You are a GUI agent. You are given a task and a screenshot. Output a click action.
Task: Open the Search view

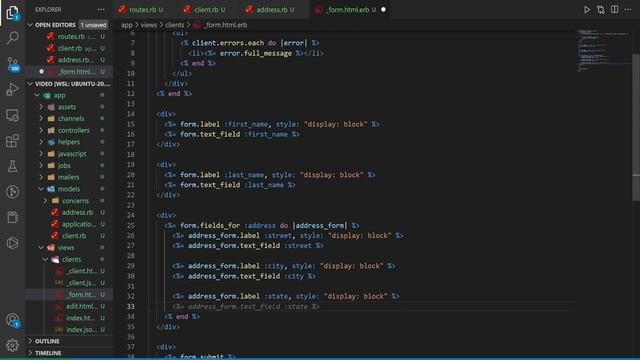[12, 38]
